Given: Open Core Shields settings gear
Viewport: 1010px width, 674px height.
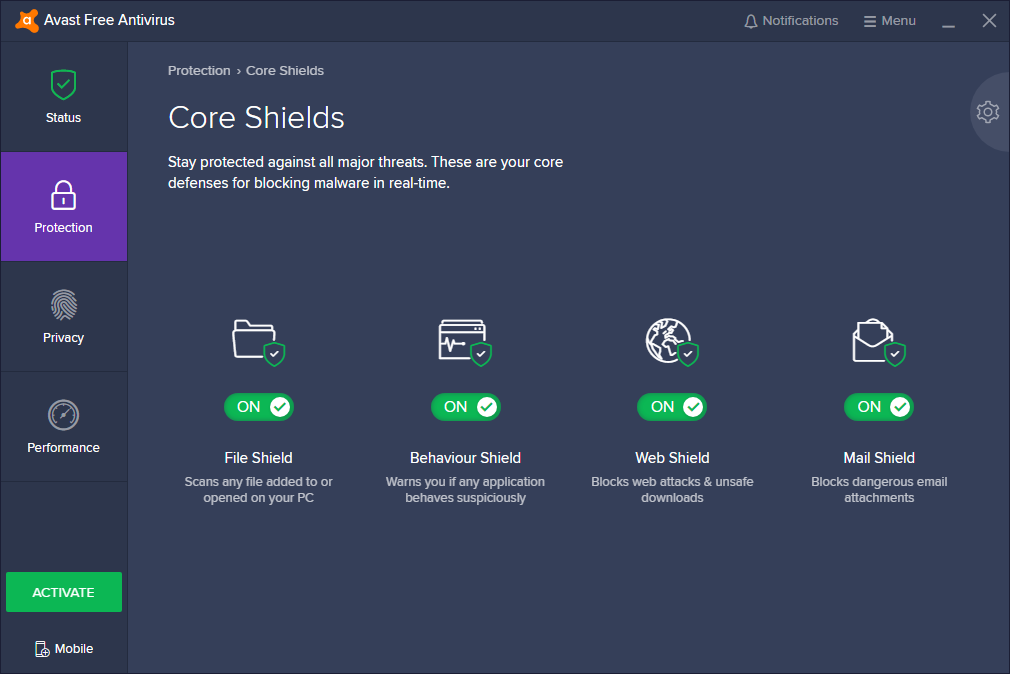Looking at the screenshot, I should coord(988,112).
